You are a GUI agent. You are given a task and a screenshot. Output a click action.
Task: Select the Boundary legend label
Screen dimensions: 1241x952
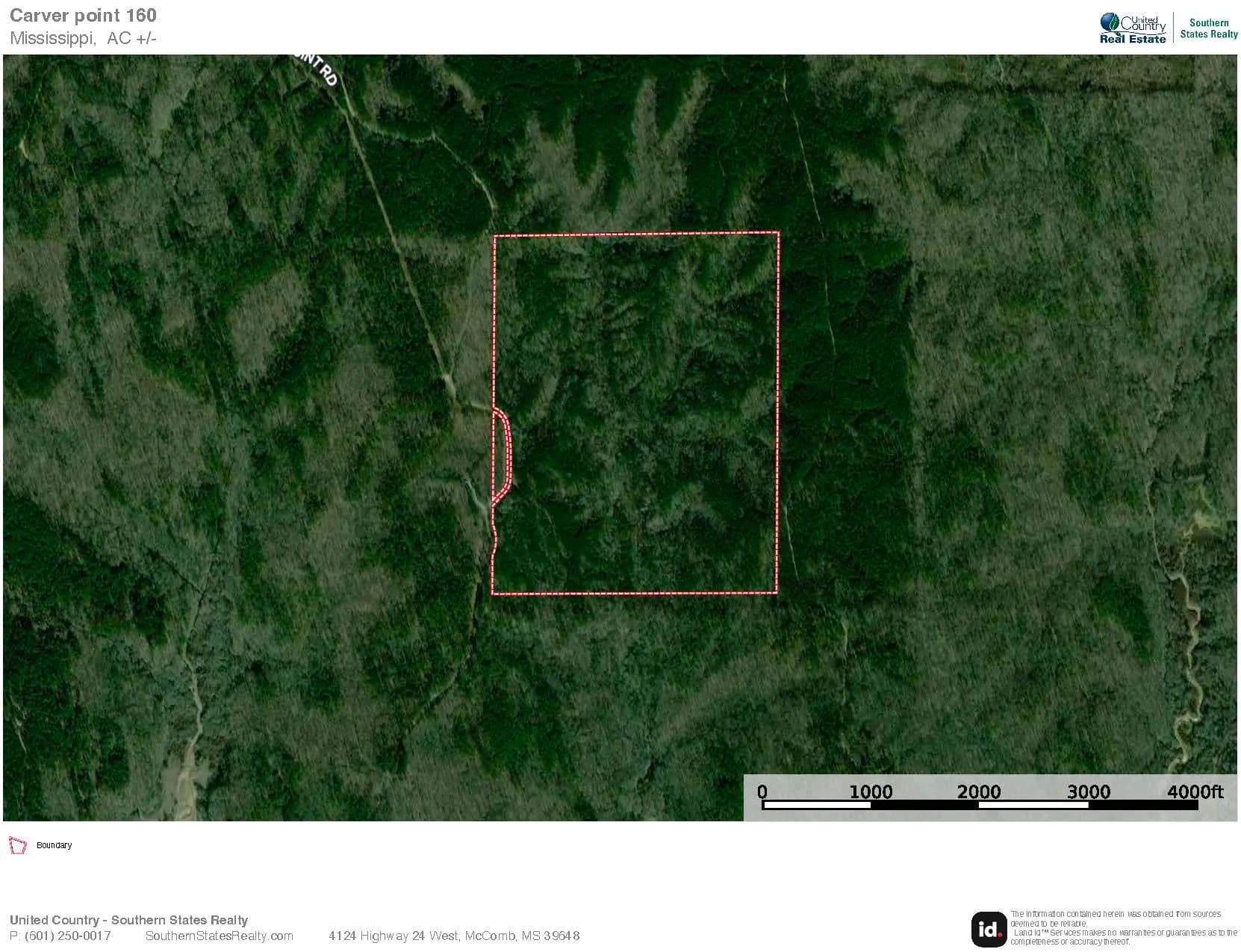coord(55,845)
